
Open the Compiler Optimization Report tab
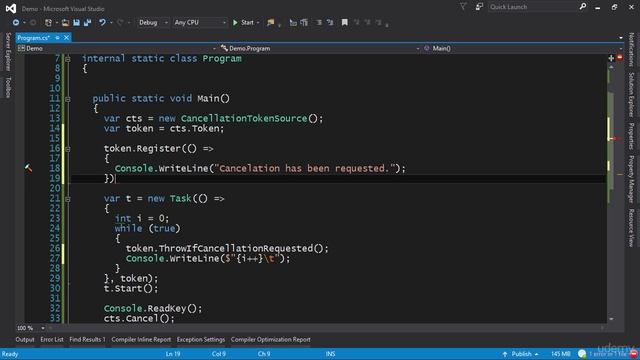click(x=271, y=339)
